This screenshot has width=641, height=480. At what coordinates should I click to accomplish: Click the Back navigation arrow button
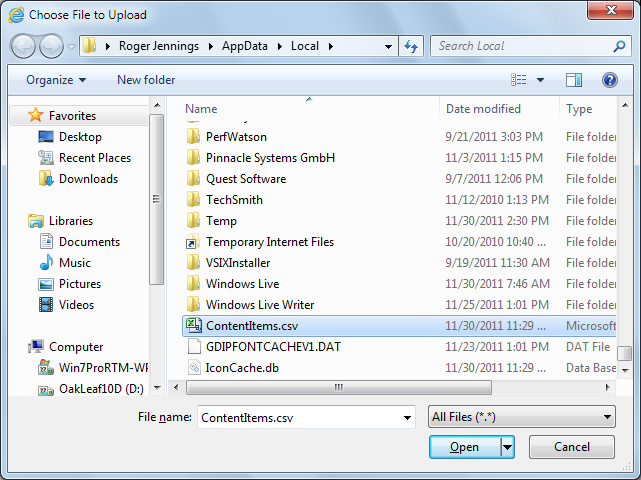[23, 46]
